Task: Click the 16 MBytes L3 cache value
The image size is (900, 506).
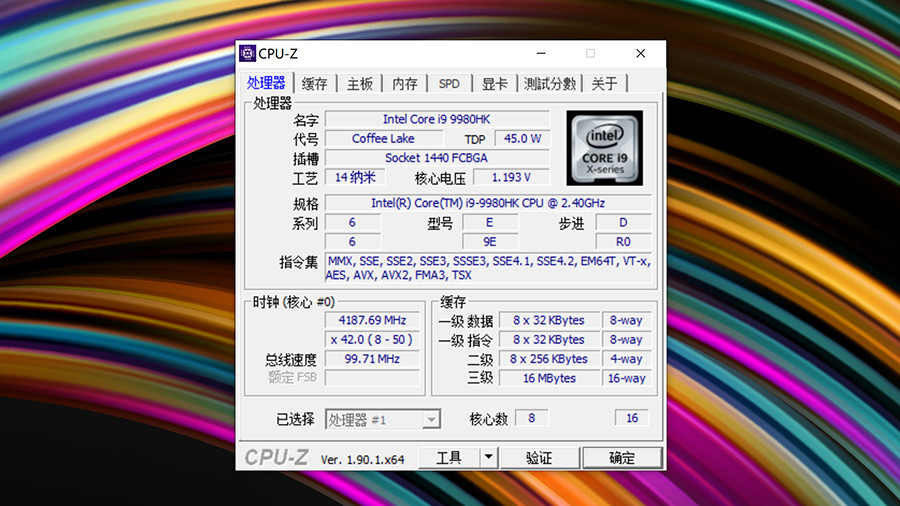Action: coord(549,379)
